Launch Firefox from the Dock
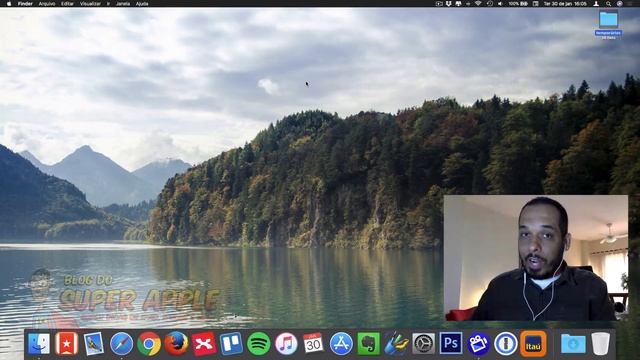This screenshot has height=360, width=640. click(x=176, y=344)
